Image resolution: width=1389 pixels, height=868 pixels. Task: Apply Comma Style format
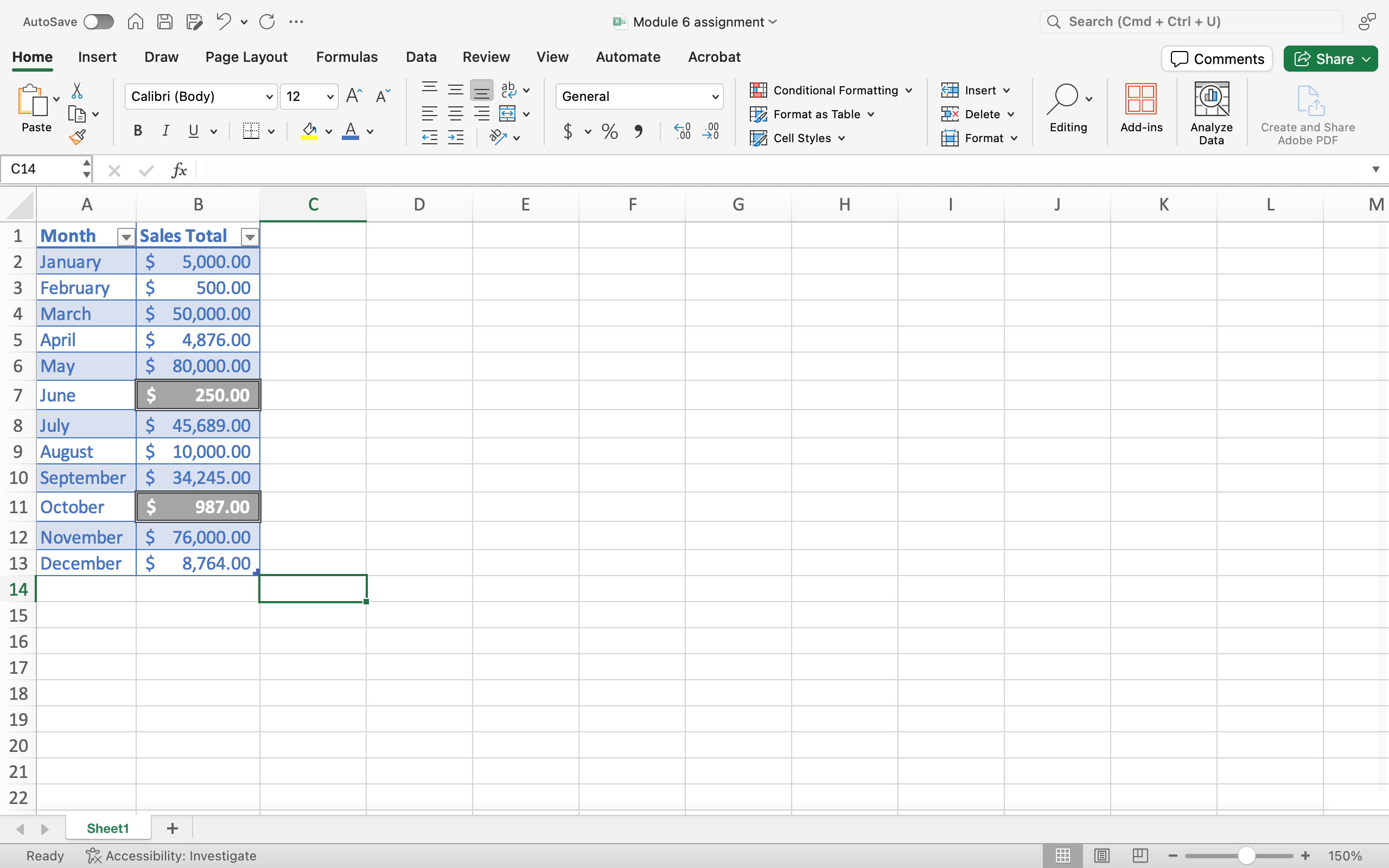pyautogui.click(x=638, y=131)
